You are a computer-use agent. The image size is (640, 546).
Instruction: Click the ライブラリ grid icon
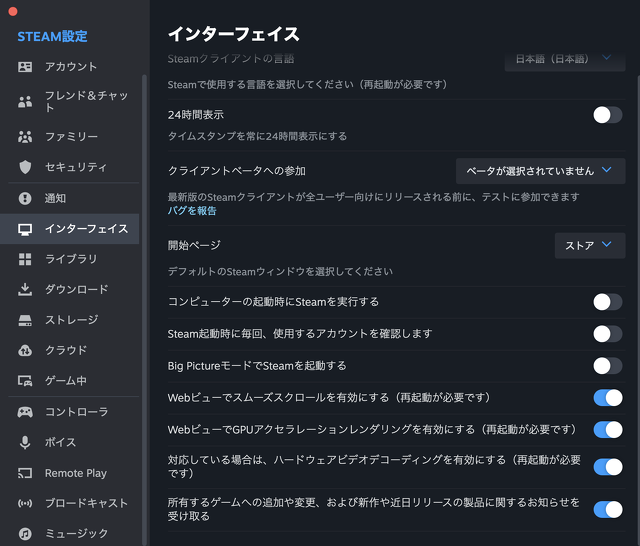point(25,259)
